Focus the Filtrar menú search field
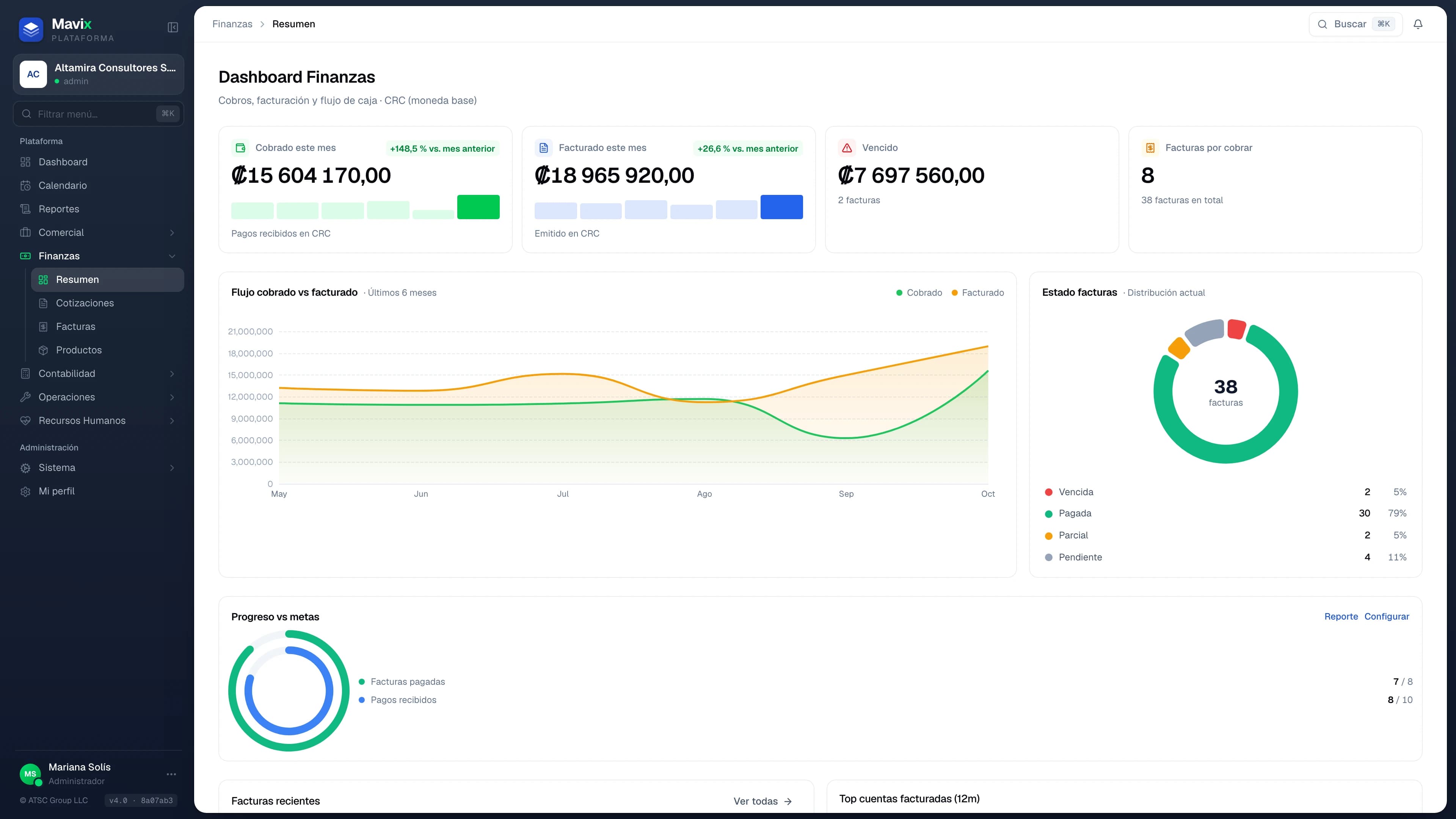Viewport: 1456px width, 819px height. (x=98, y=114)
